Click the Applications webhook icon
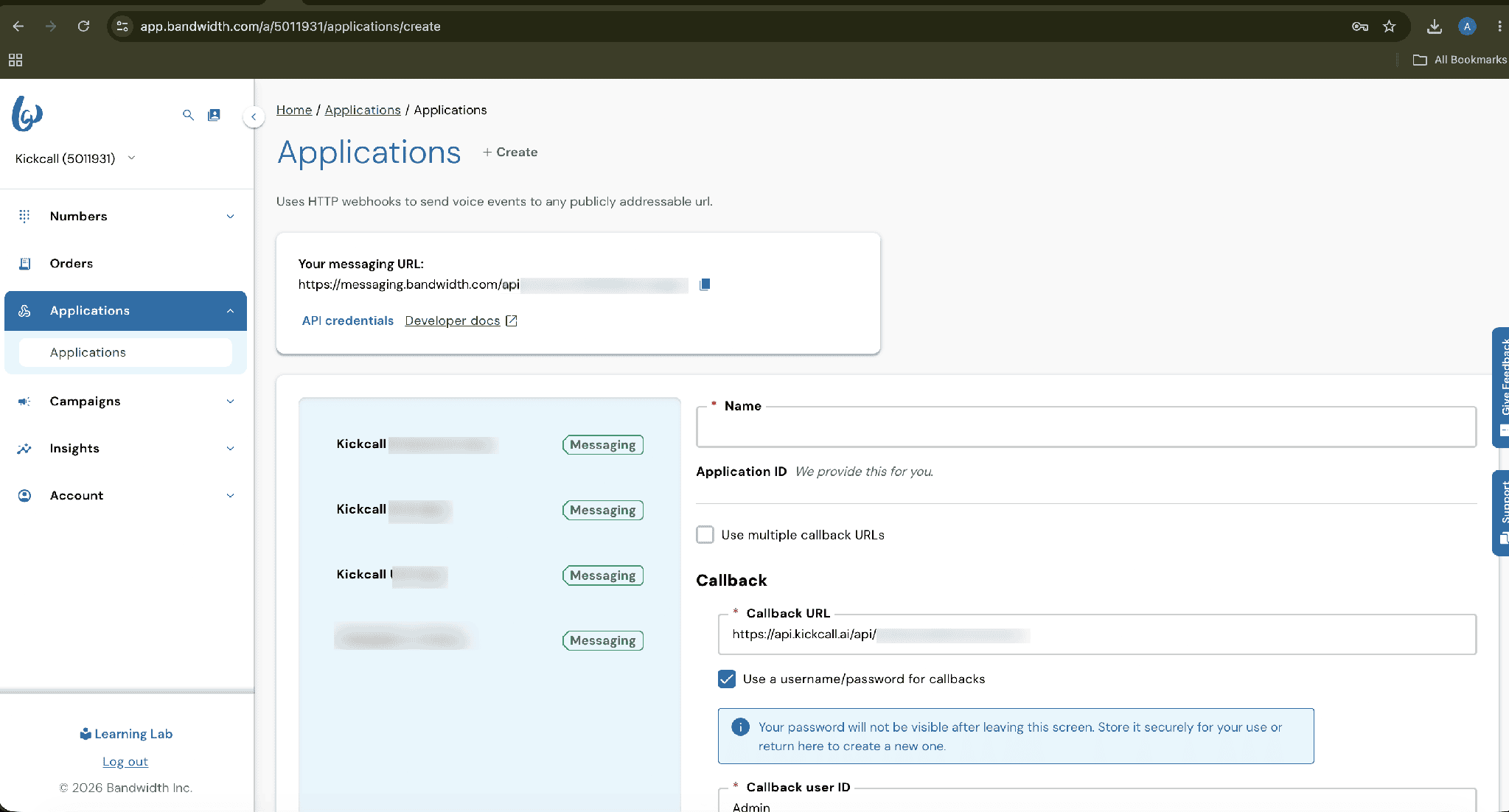The height and width of the screenshot is (812, 1509). point(24,311)
